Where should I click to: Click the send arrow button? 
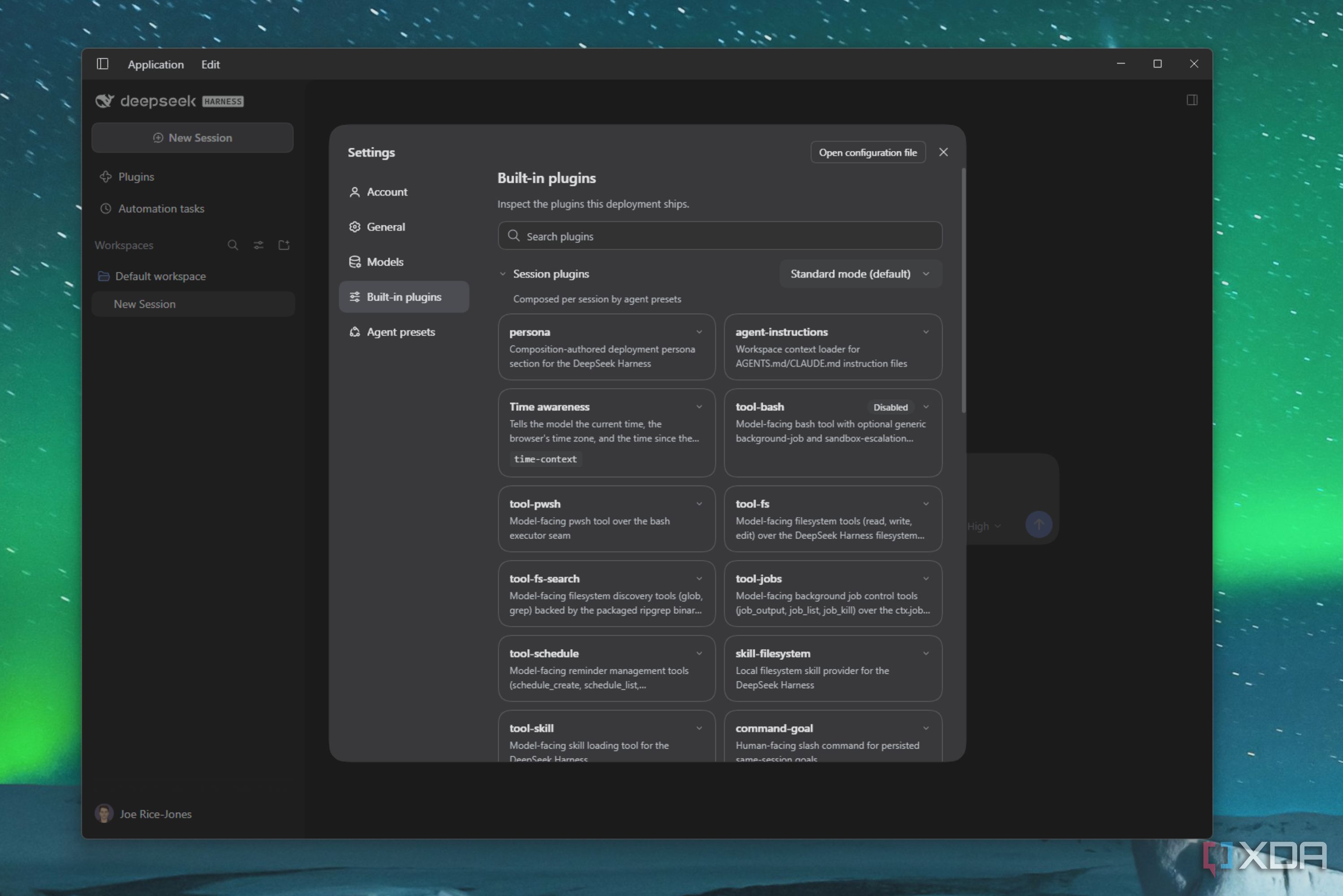click(1038, 525)
